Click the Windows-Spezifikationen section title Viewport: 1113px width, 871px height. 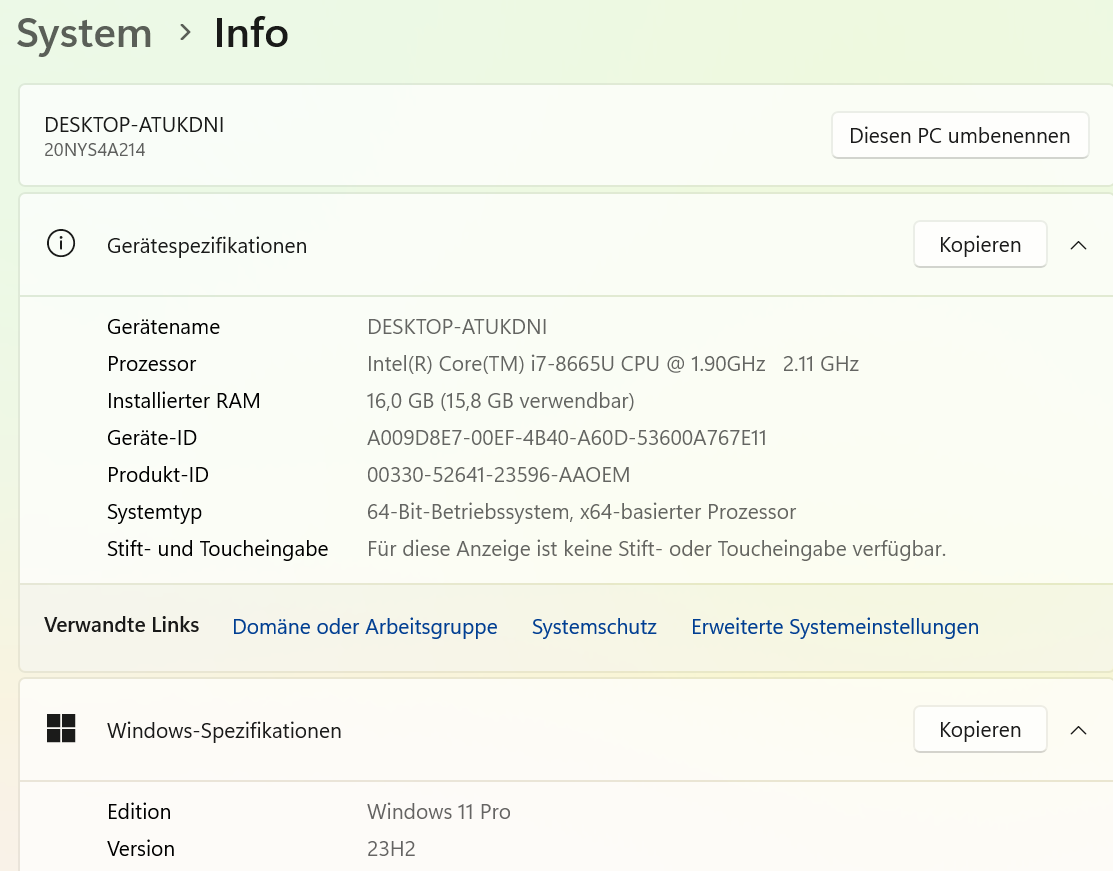point(224,730)
